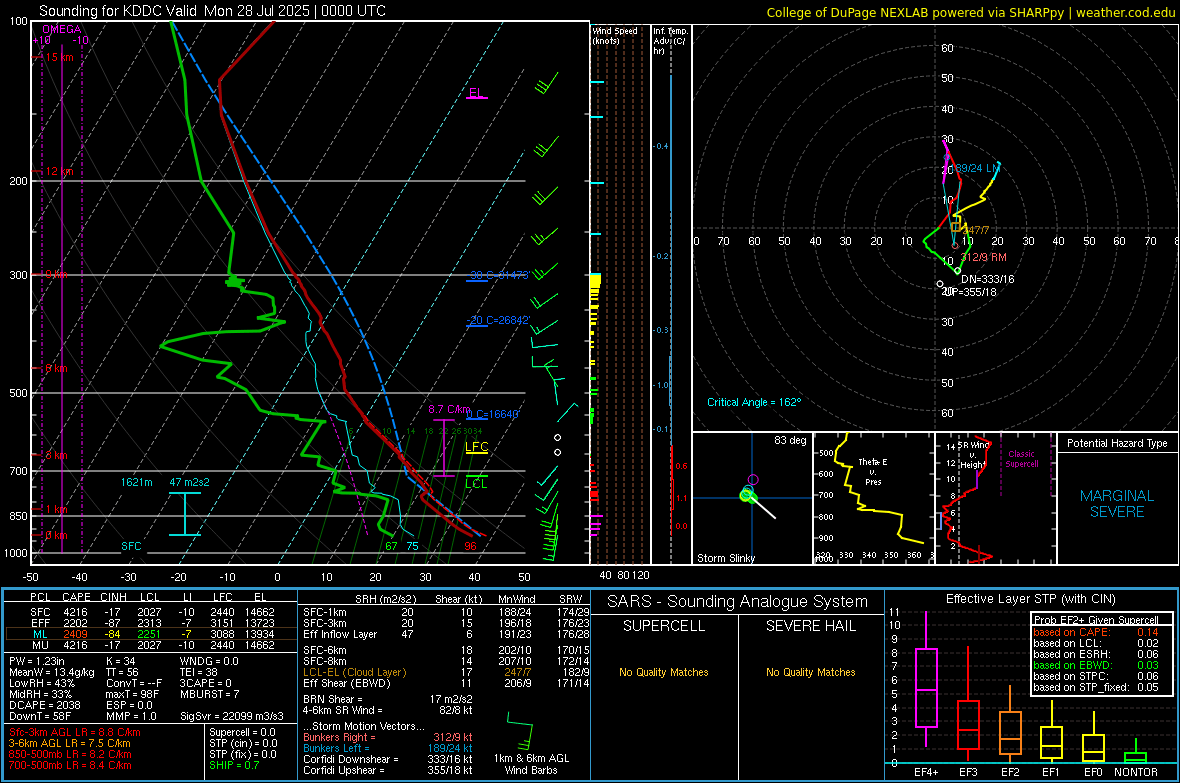1180x783 pixels.
Task: Click the cyan SFC effective inflow bracket
Action: (184, 514)
